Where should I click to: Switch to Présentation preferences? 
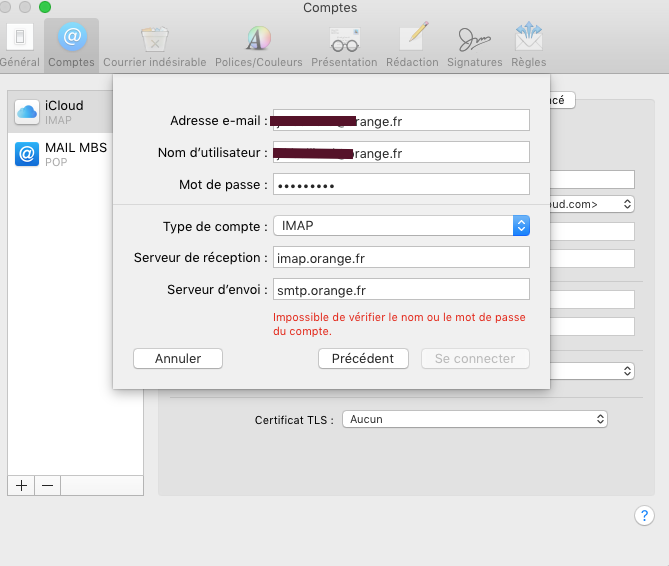(x=344, y=45)
